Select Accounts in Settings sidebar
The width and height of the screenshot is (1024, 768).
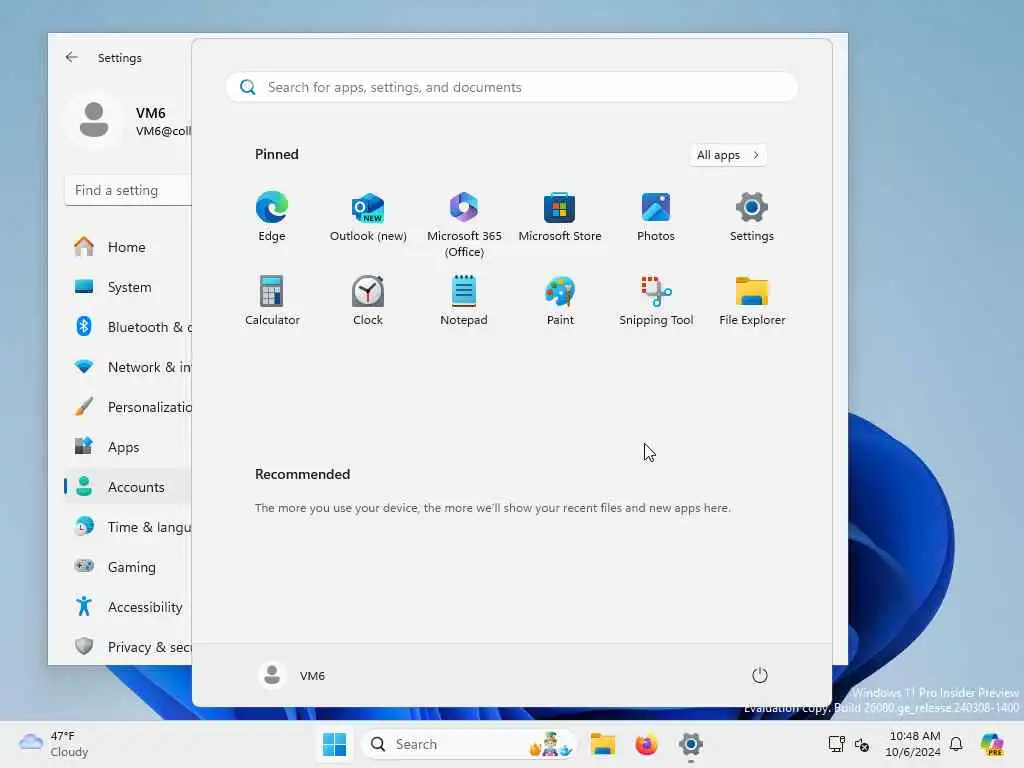(x=129, y=487)
